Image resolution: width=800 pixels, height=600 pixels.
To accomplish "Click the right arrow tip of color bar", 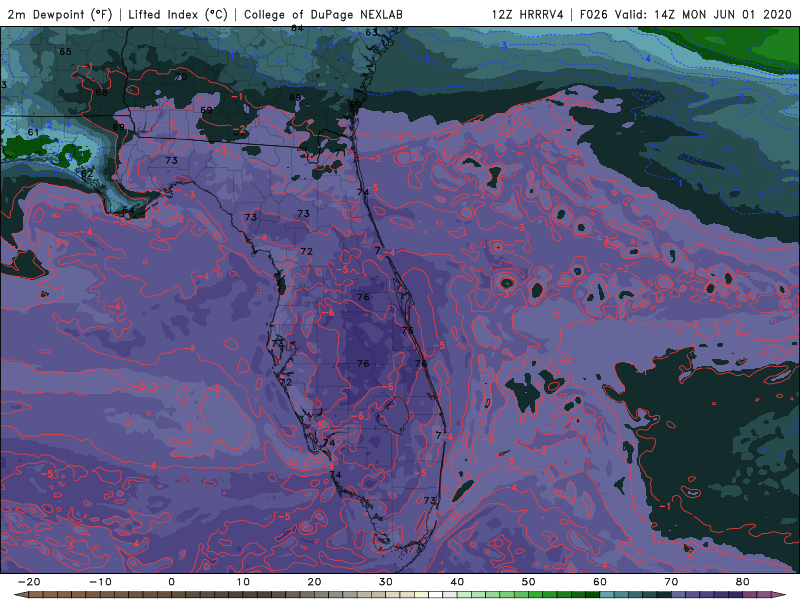I will pos(780,595).
